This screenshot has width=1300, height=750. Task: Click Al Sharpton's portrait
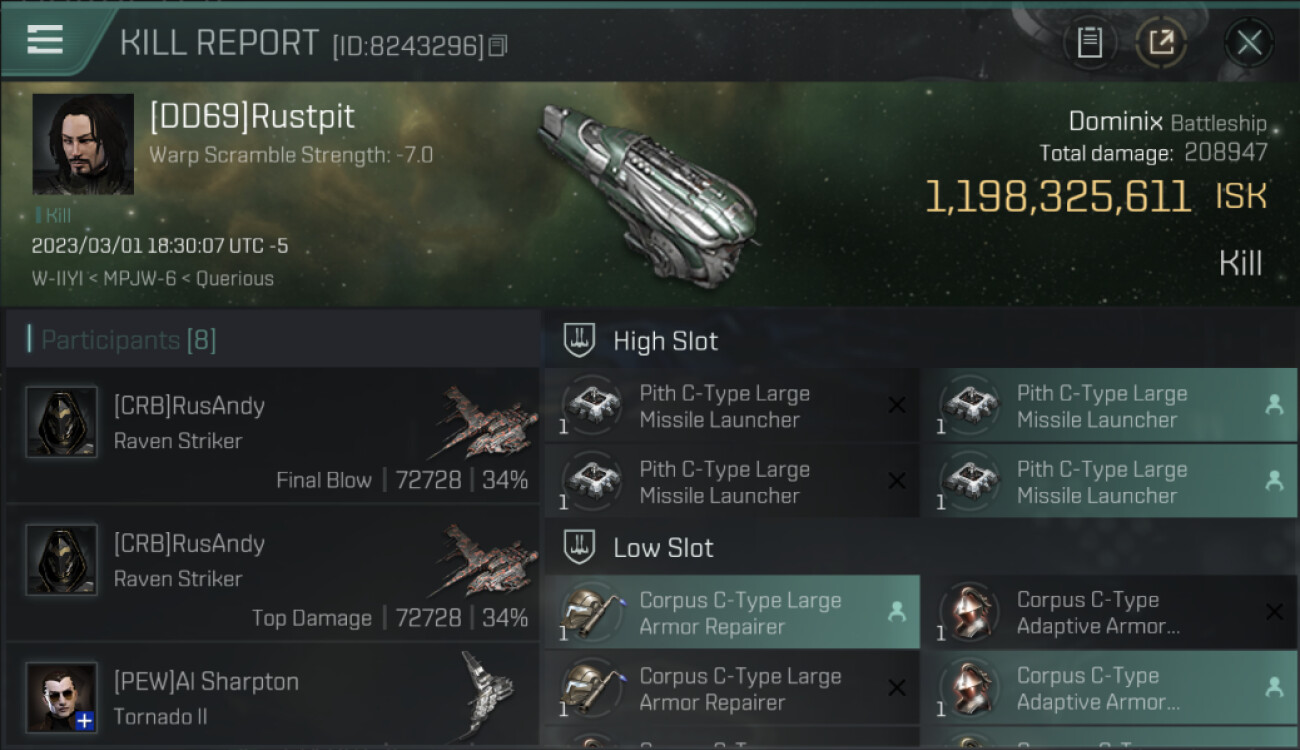coord(61,696)
